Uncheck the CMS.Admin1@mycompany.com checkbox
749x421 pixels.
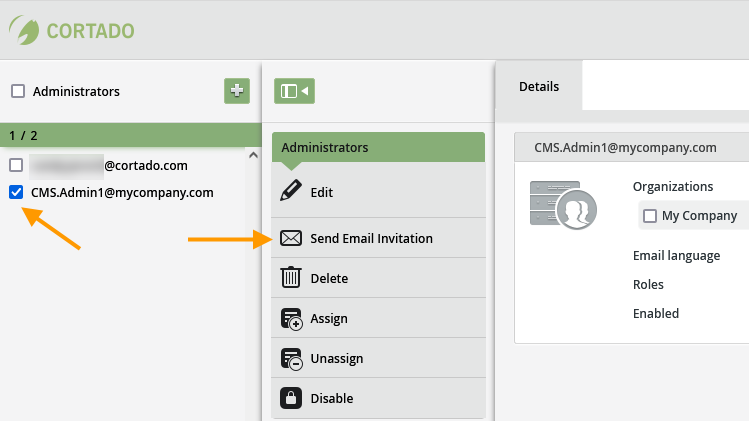click(x=16, y=192)
